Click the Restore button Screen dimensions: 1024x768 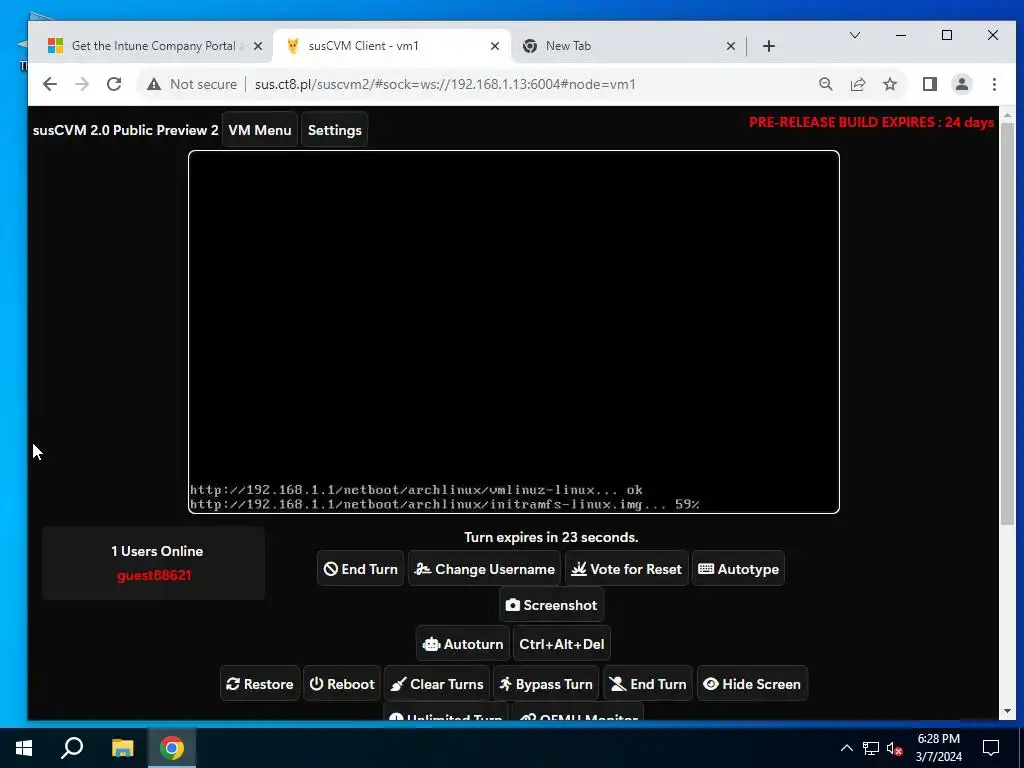click(x=260, y=684)
